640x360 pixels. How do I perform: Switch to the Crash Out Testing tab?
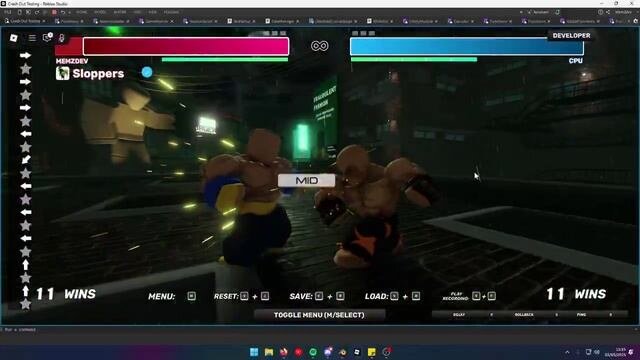point(25,21)
